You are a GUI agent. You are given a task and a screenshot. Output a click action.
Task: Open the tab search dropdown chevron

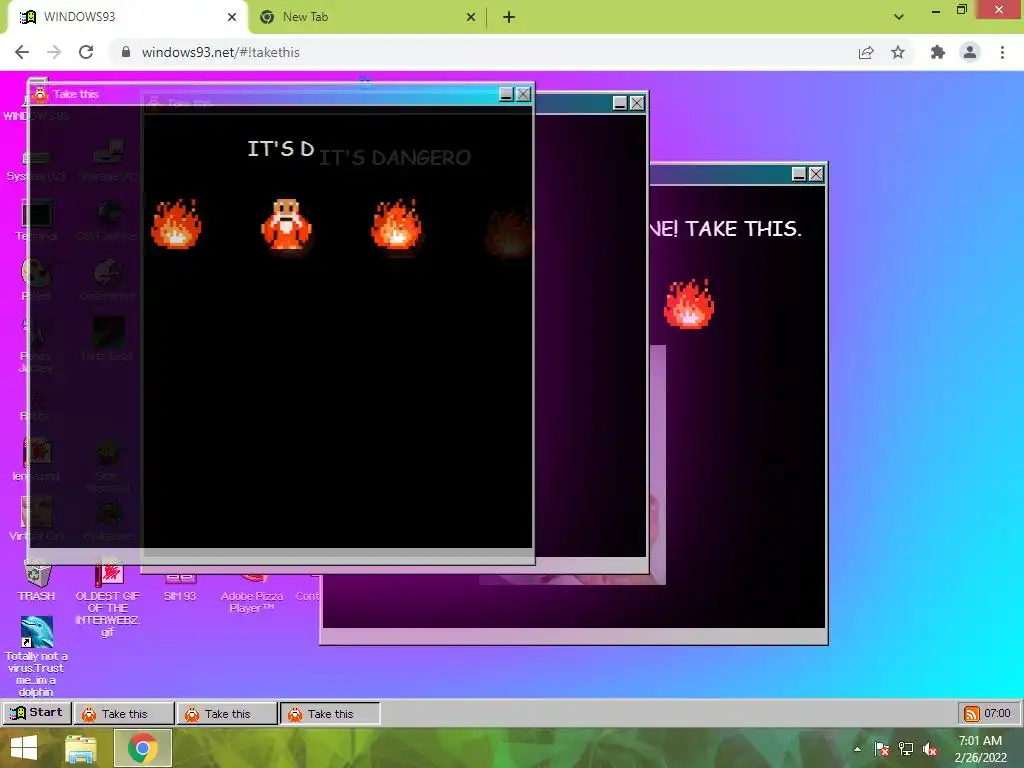899,17
